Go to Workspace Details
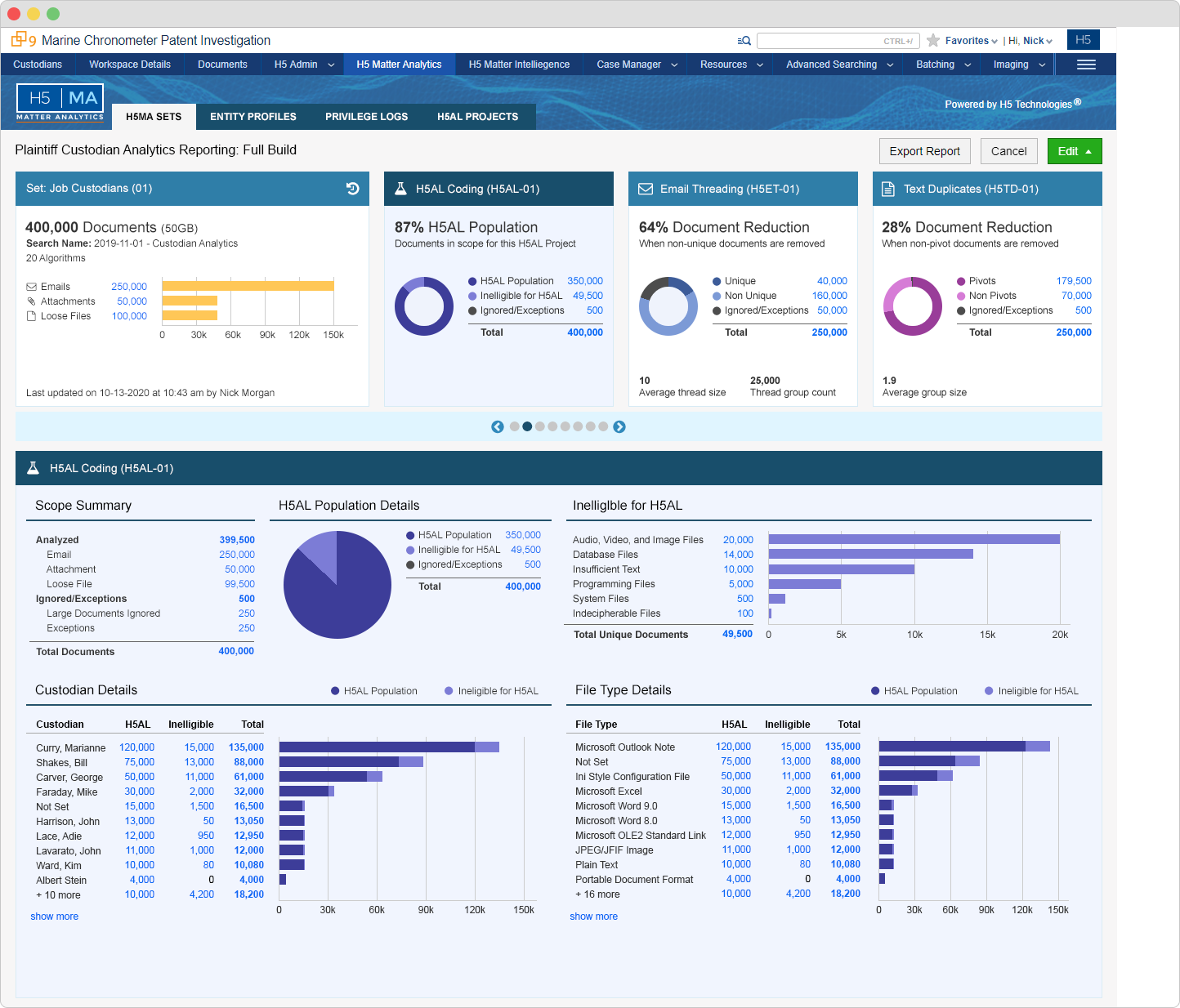The width and height of the screenshot is (1180, 1008). 130,65
